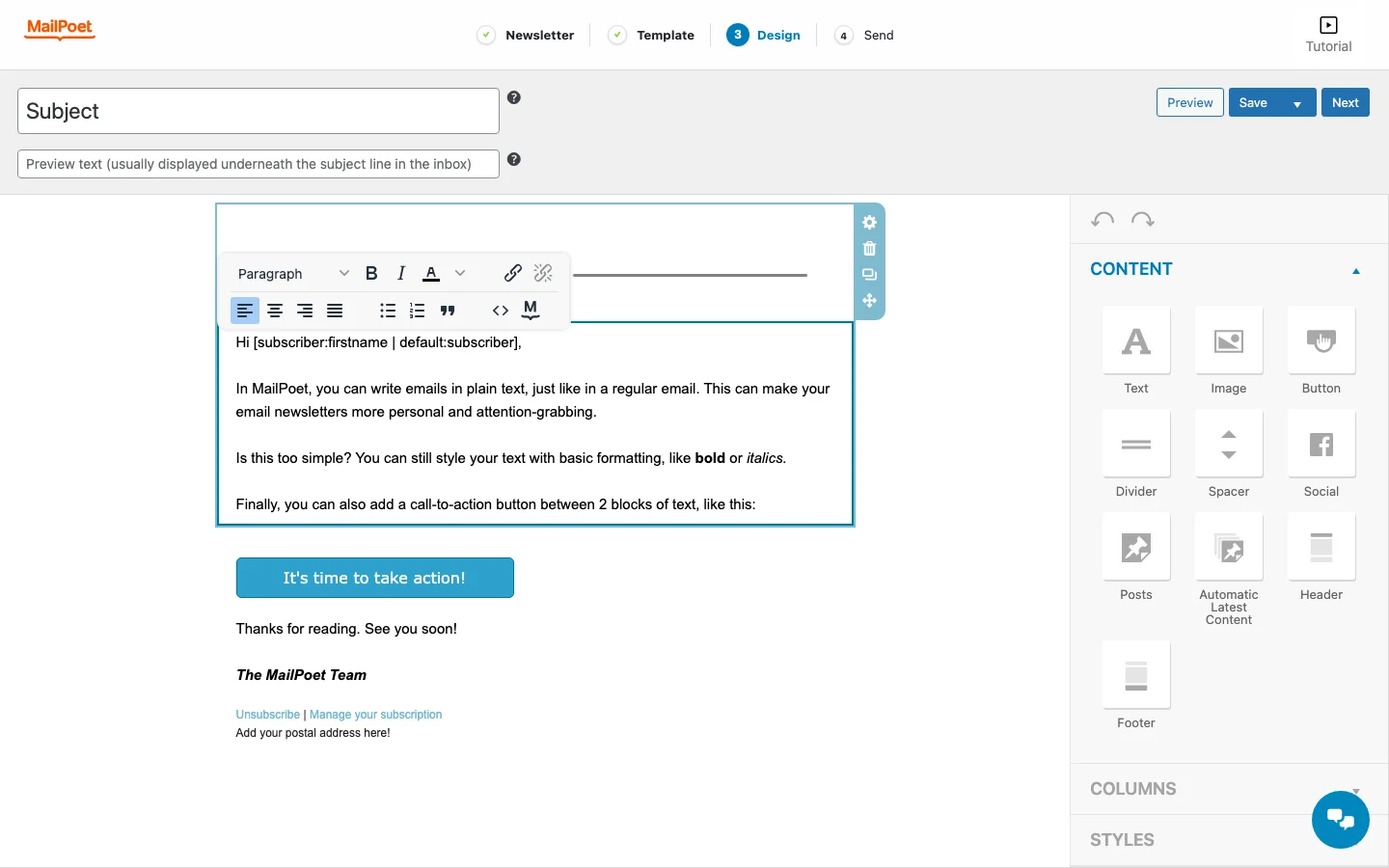This screenshot has width=1389, height=868.
Task: Collapse the CONTENT panel
Action: click(x=1356, y=271)
